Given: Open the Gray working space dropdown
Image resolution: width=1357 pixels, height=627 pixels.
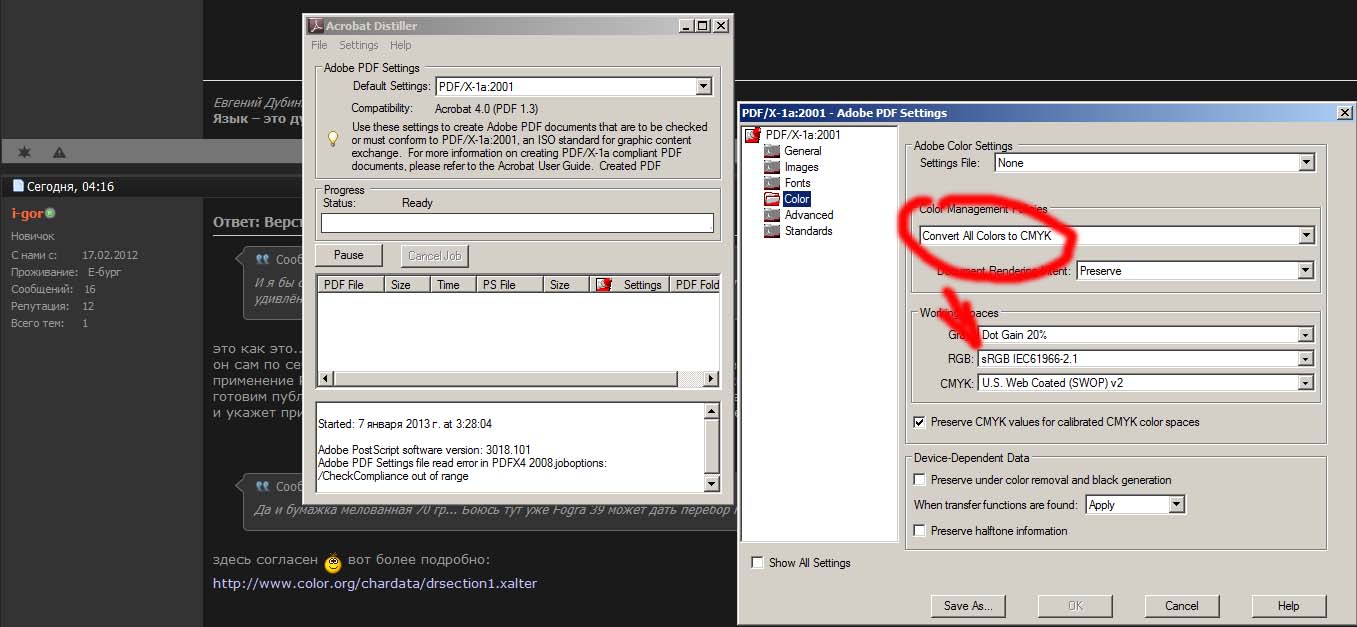Looking at the screenshot, I should [1306, 335].
